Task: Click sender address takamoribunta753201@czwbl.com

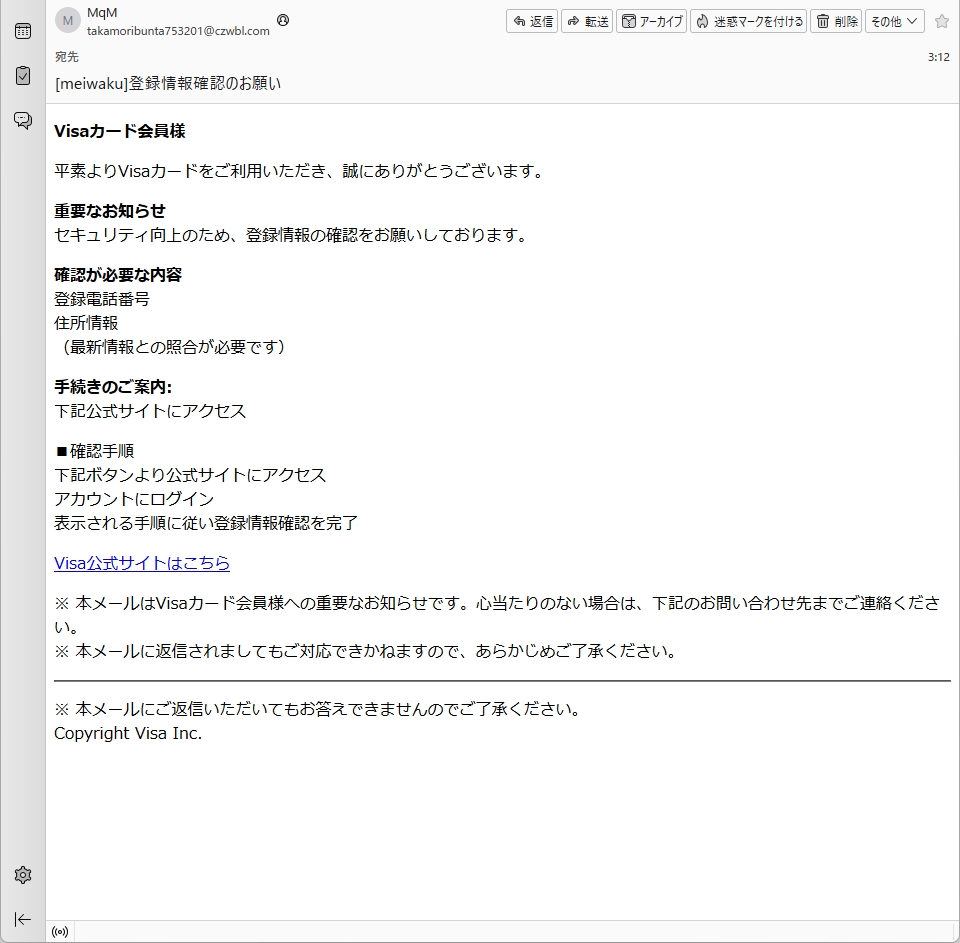Action: [178, 31]
